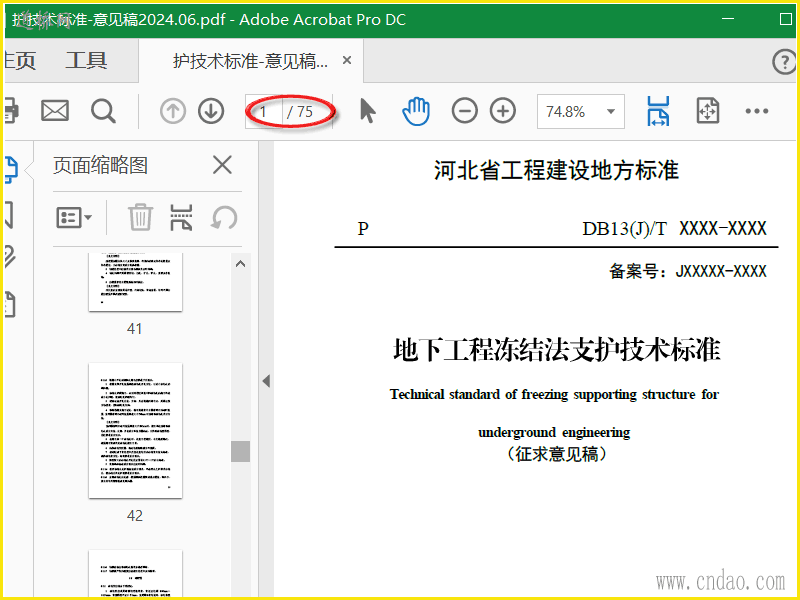Click the Print file icon
Screen dimensions: 800x600
point(11,111)
